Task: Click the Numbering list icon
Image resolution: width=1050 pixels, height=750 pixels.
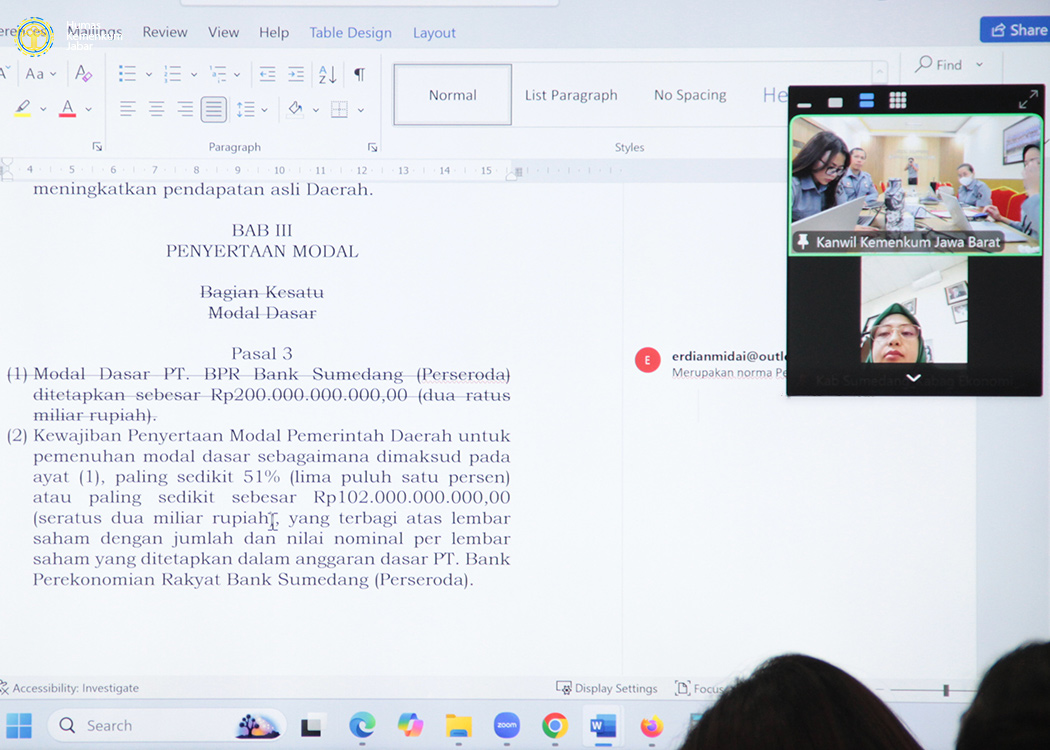Action: pos(173,74)
